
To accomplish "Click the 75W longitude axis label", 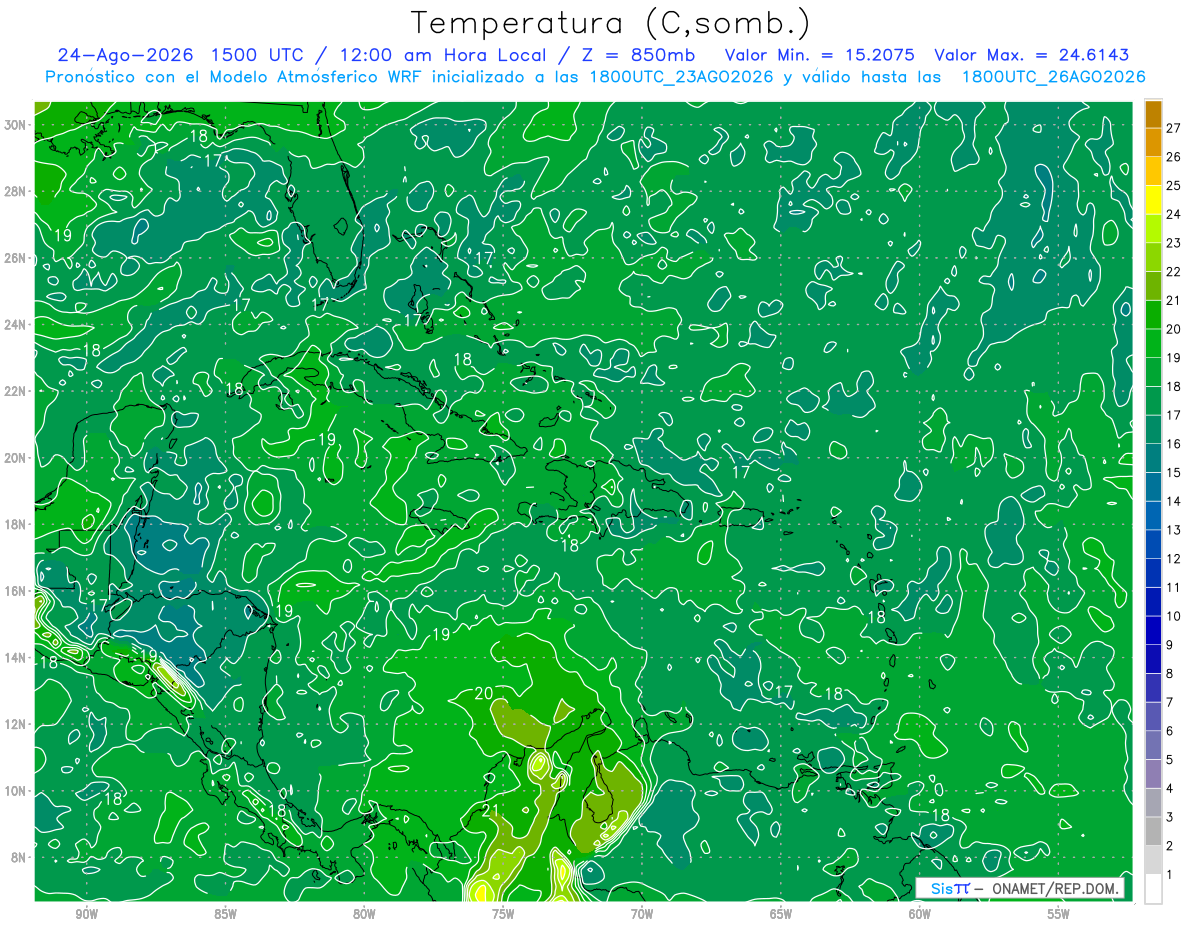I will [503, 914].
